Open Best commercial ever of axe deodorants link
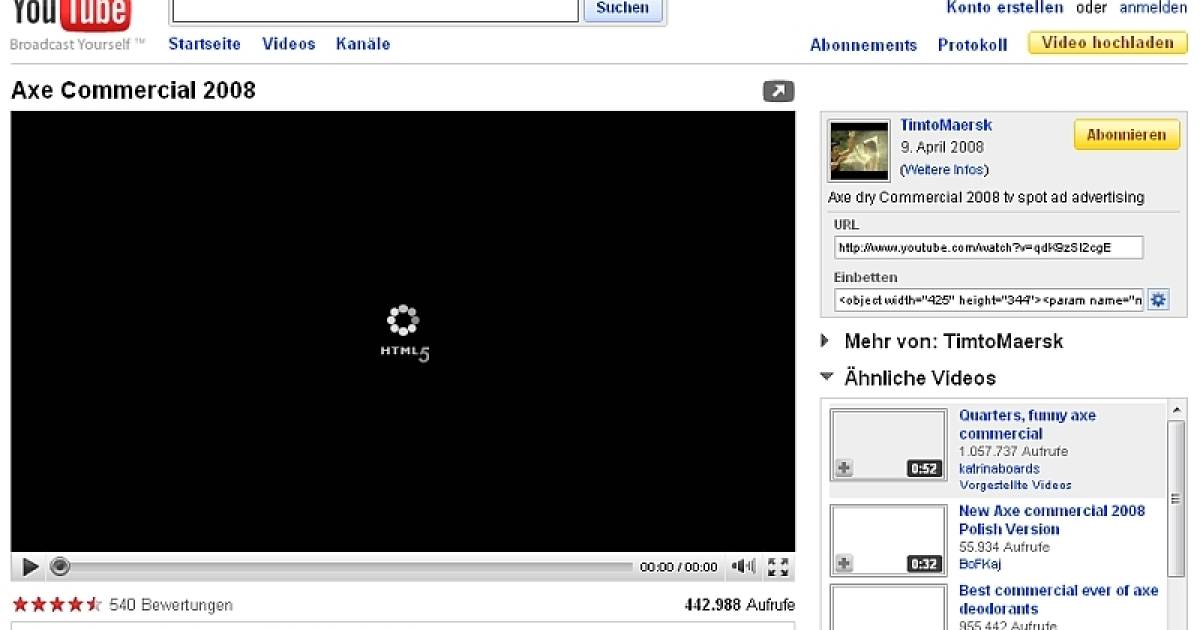Viewport: 1200px width, 630px height. (1058, 599)
